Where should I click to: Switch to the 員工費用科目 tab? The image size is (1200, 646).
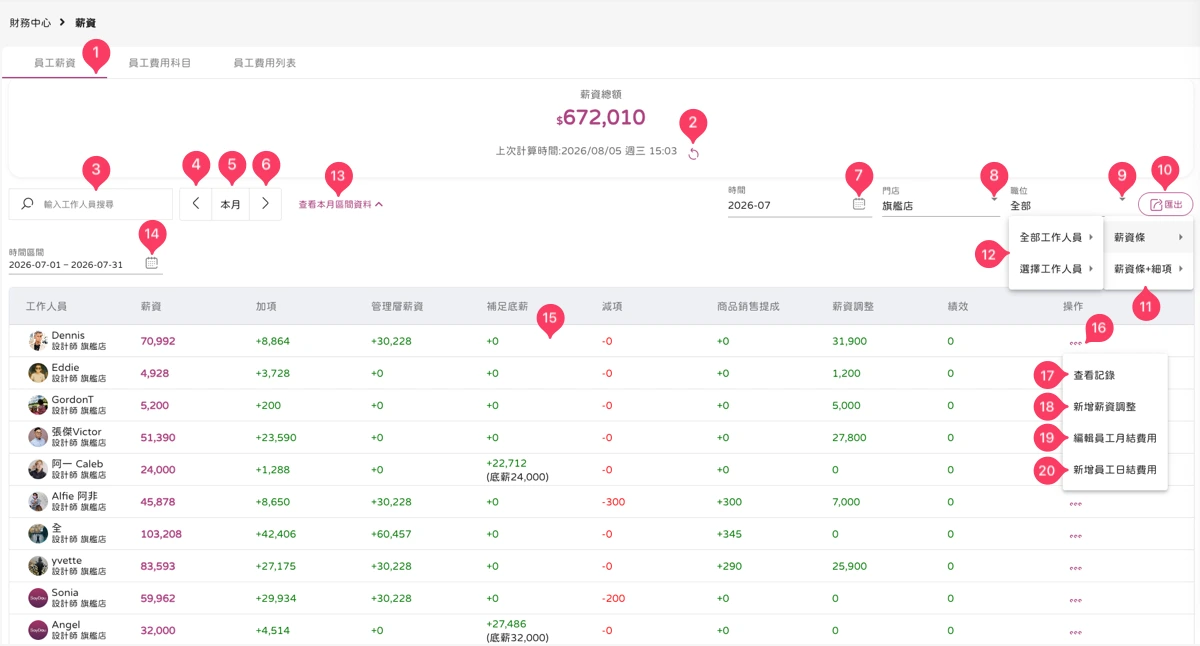(x=160, y=62)
